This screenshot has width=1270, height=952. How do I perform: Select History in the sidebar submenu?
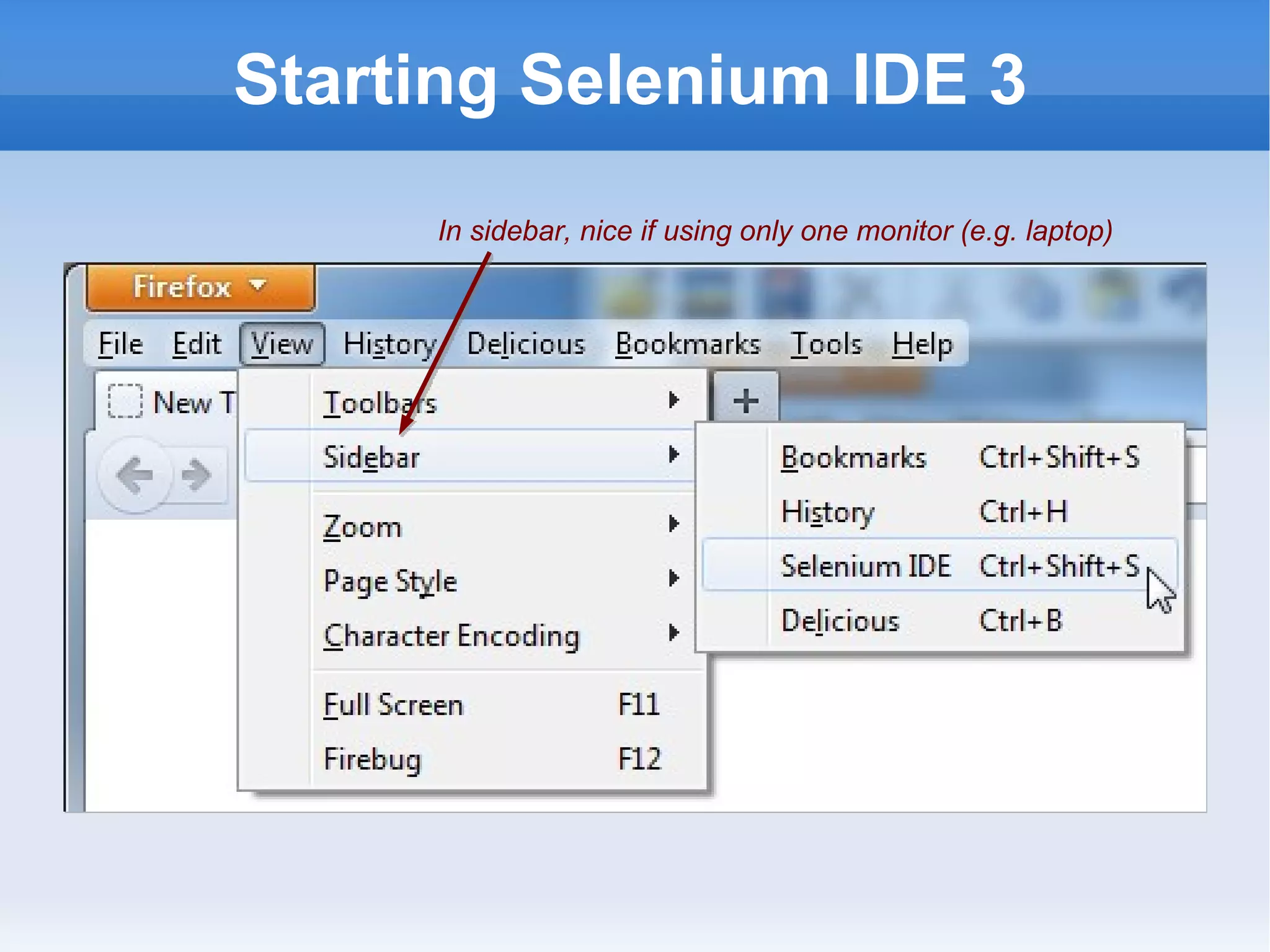(828, 512)
